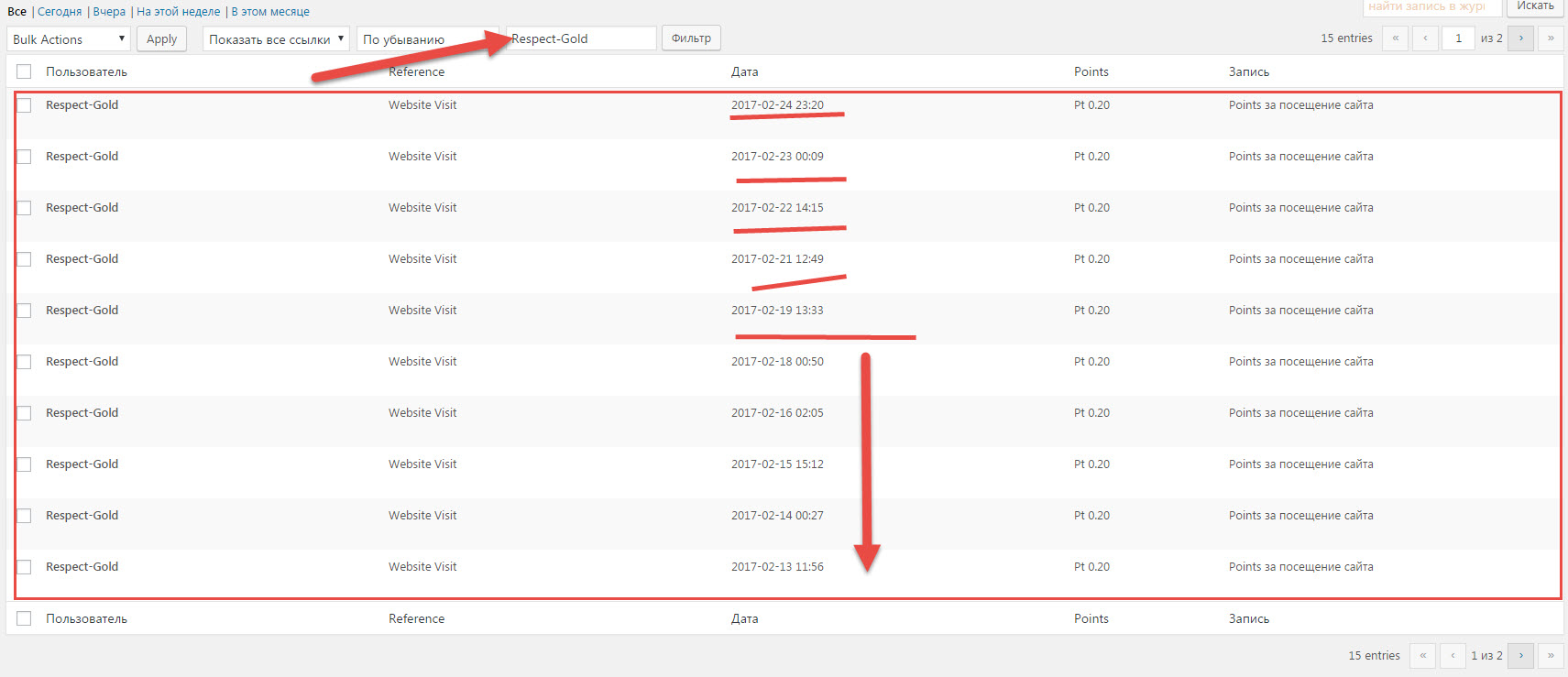Expand the 'Показать все ссылки' dropdown
The width and height of the screenshot is (1568, 677).
(276, 39)
